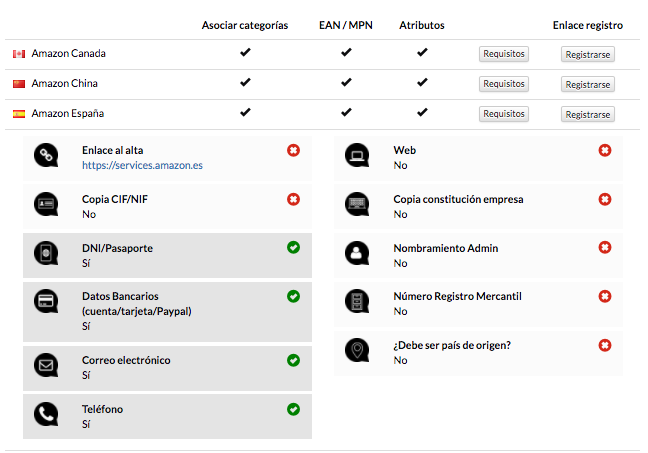Click the green check next to Correo electrónico
Image resolution: width=648 pixels, height=453 pixels.
293,360
